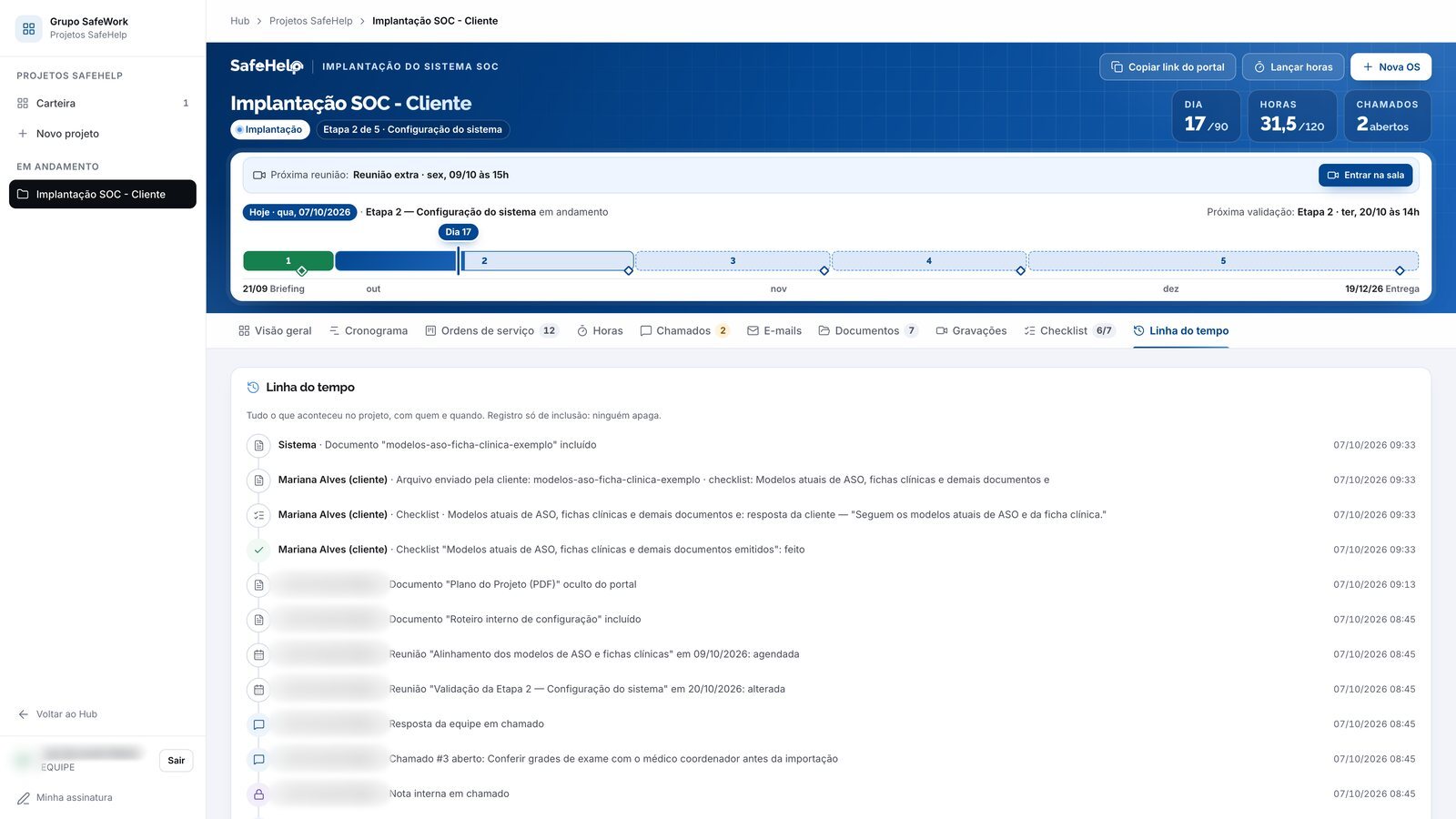The height and width of the screenshot is (819, 1456).
Task: Click Entrar na sala button
Action: [x=1365, y=175]
